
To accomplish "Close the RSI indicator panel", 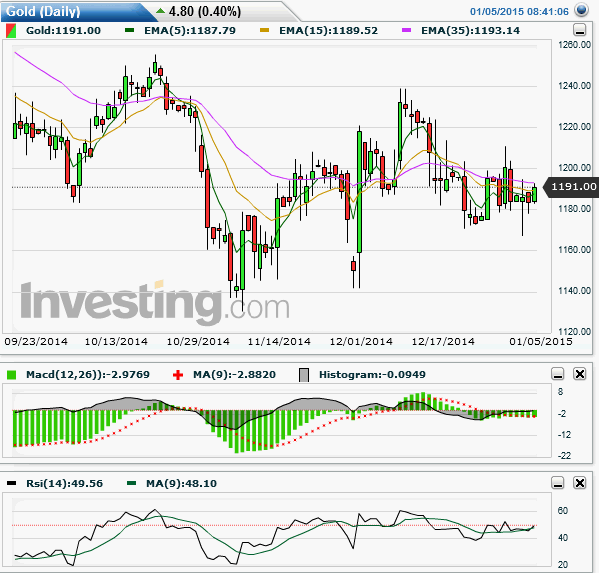I will 580,483.
